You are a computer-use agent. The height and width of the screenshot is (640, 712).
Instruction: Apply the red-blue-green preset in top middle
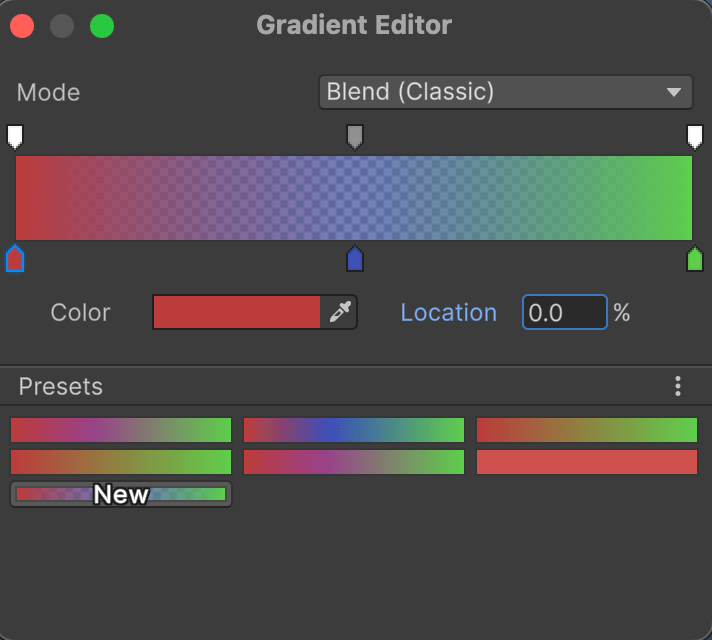click(354, 430)
